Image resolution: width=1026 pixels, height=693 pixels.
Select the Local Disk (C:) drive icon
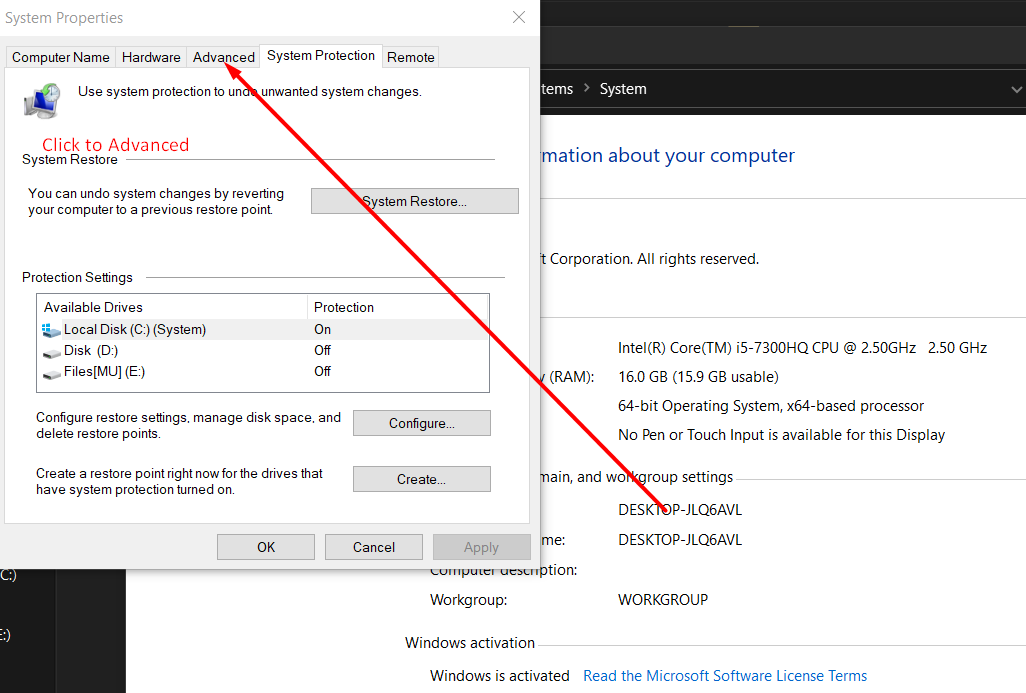tap(52, 330)
